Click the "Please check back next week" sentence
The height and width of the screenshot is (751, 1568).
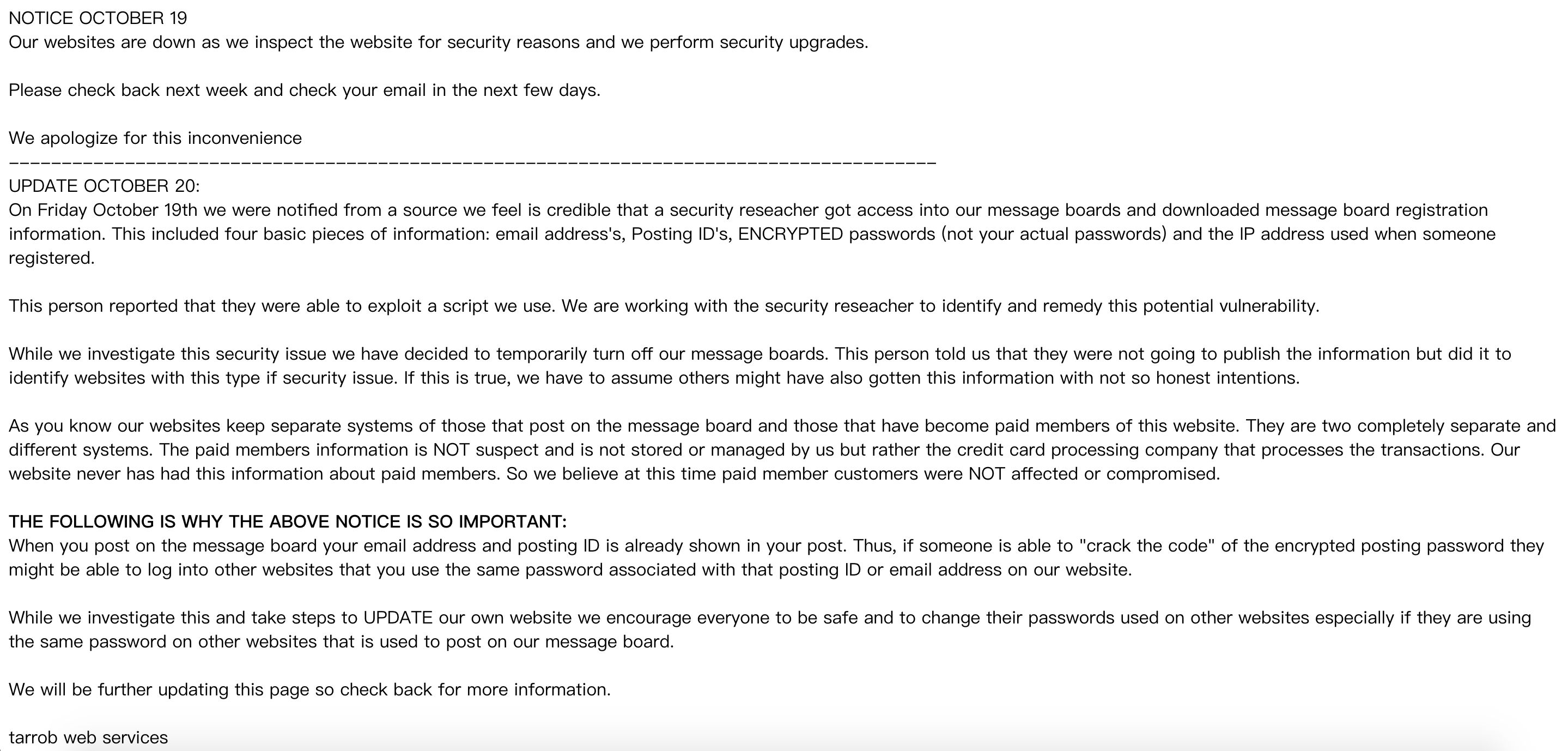pos(305,90)
